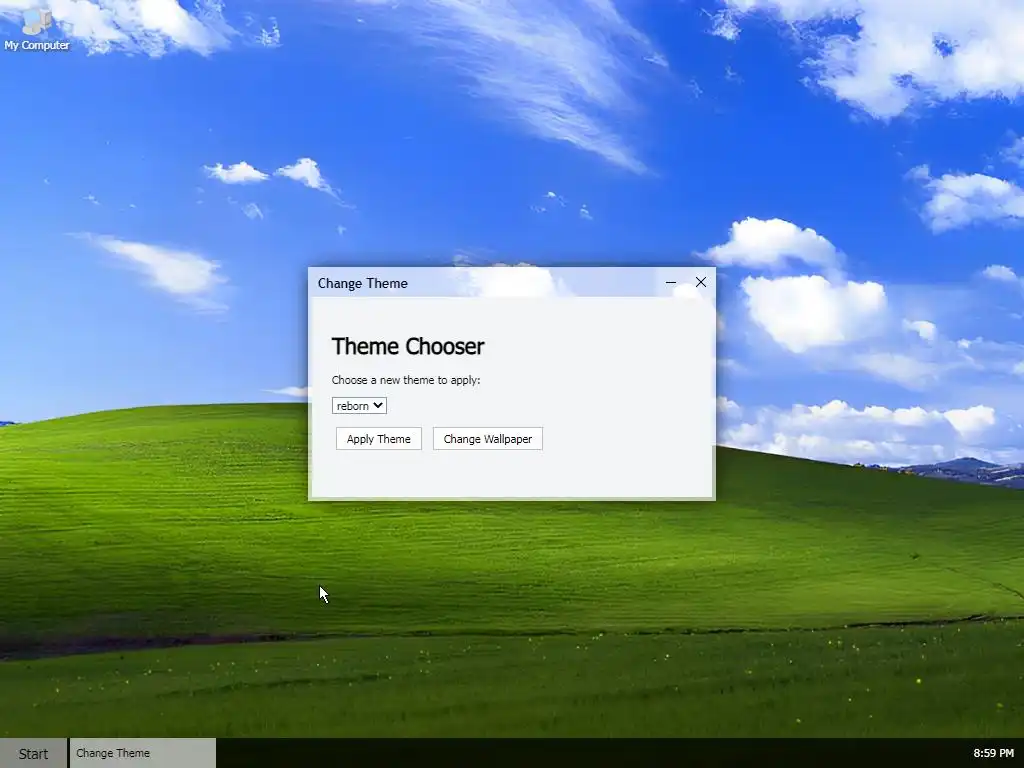Close the Change Theme window
Viewport: 1024px width, 768px height.
pyautogui.click(x=701, y=282)
